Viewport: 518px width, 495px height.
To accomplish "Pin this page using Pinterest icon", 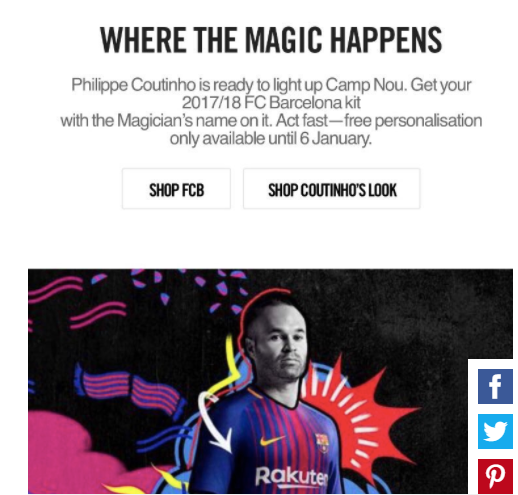I will (x=495, y=476).
